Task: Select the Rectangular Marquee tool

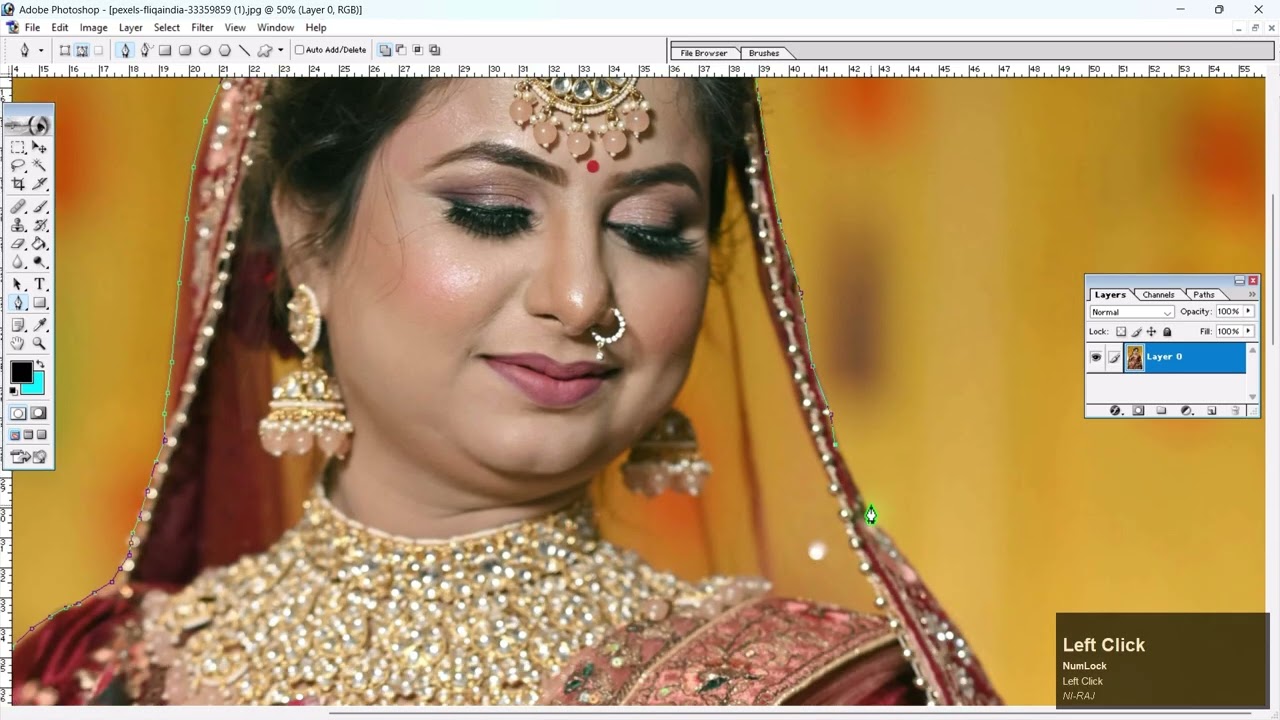Action: (18, 147)
